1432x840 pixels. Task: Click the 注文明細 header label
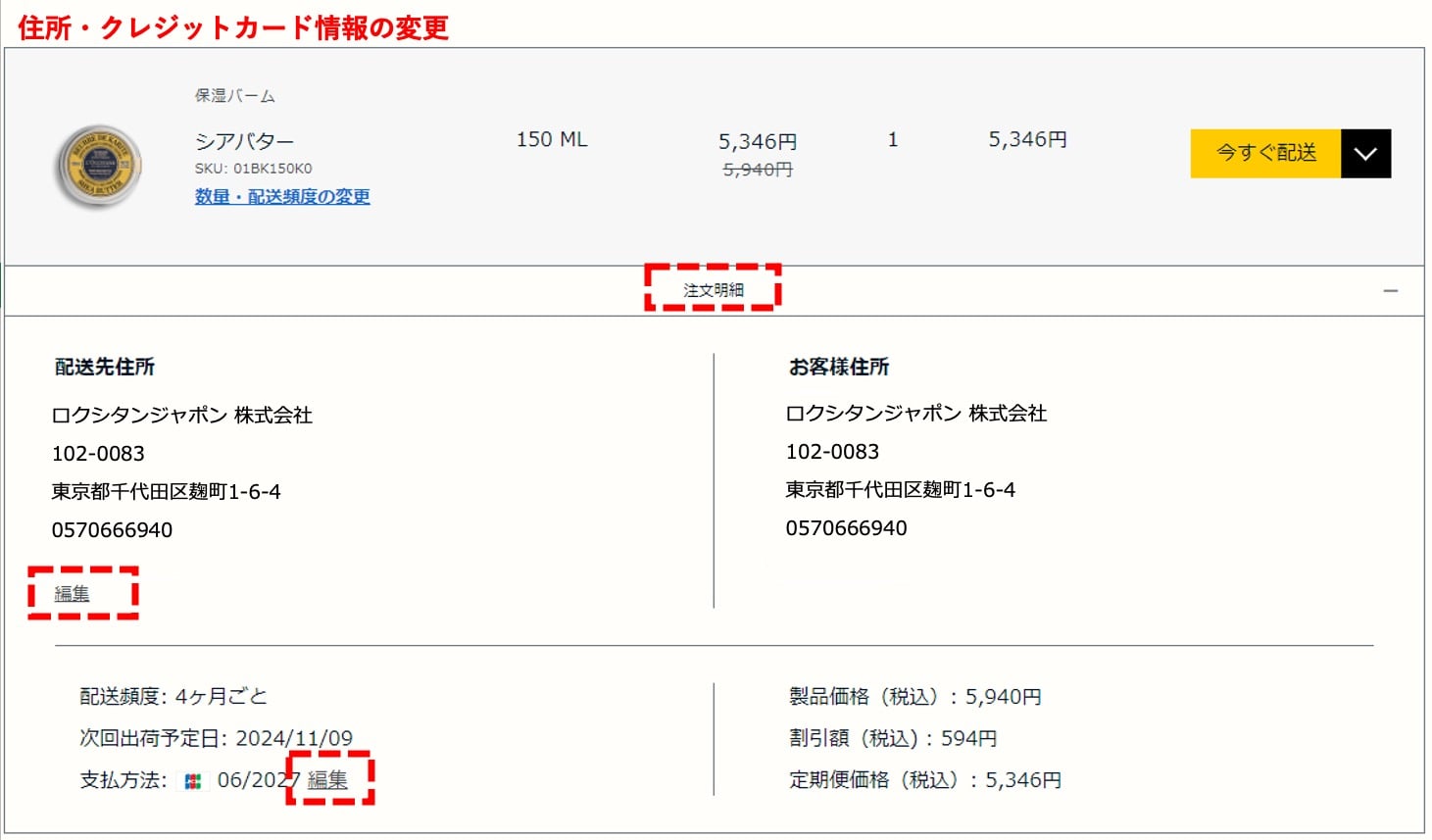pyautogui.click(x=713, y=290)
